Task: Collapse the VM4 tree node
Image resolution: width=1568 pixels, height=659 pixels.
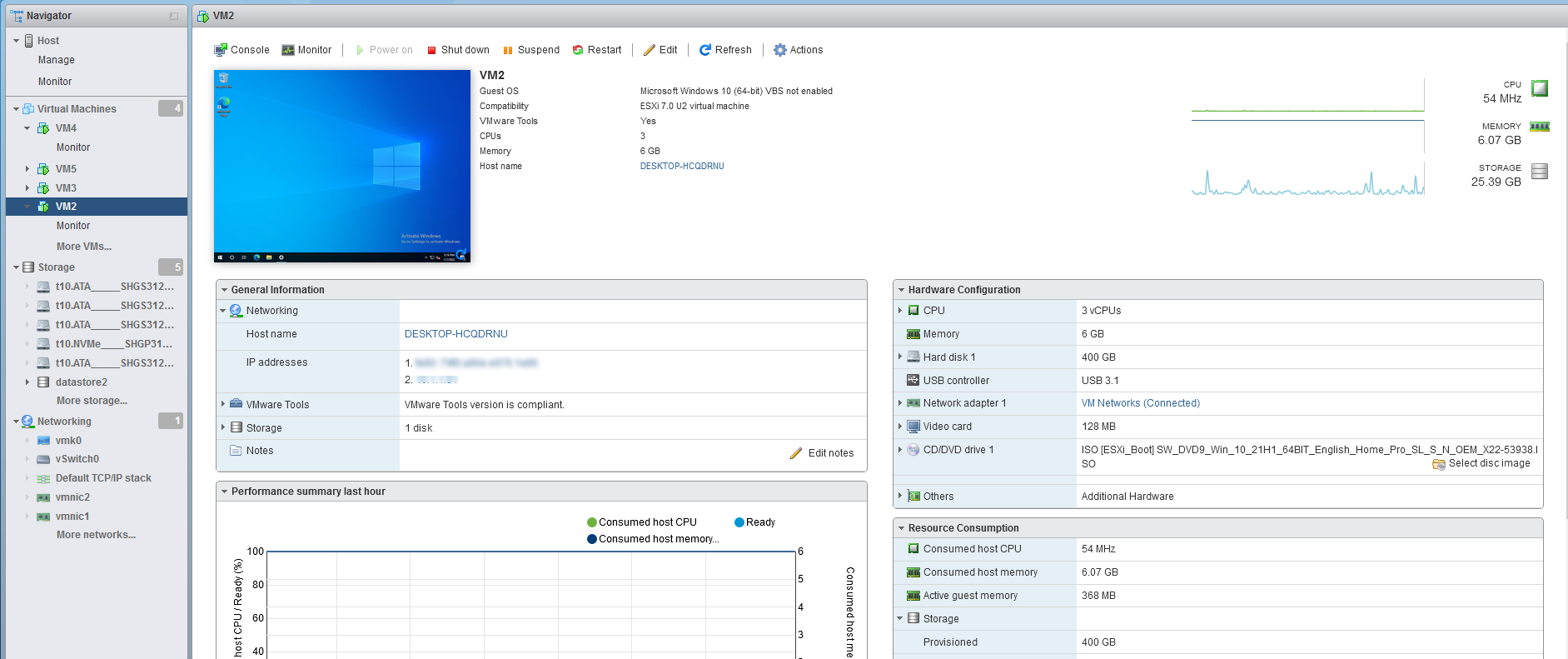Action: 27,128
